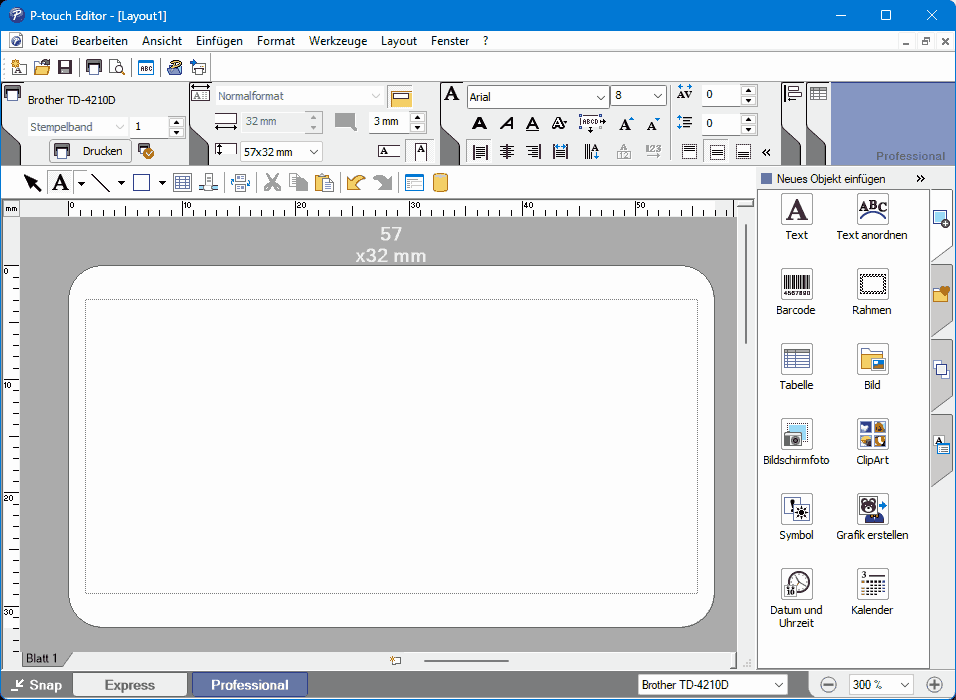
Task: Open the Datei menu
Action: tap(45, 41)
